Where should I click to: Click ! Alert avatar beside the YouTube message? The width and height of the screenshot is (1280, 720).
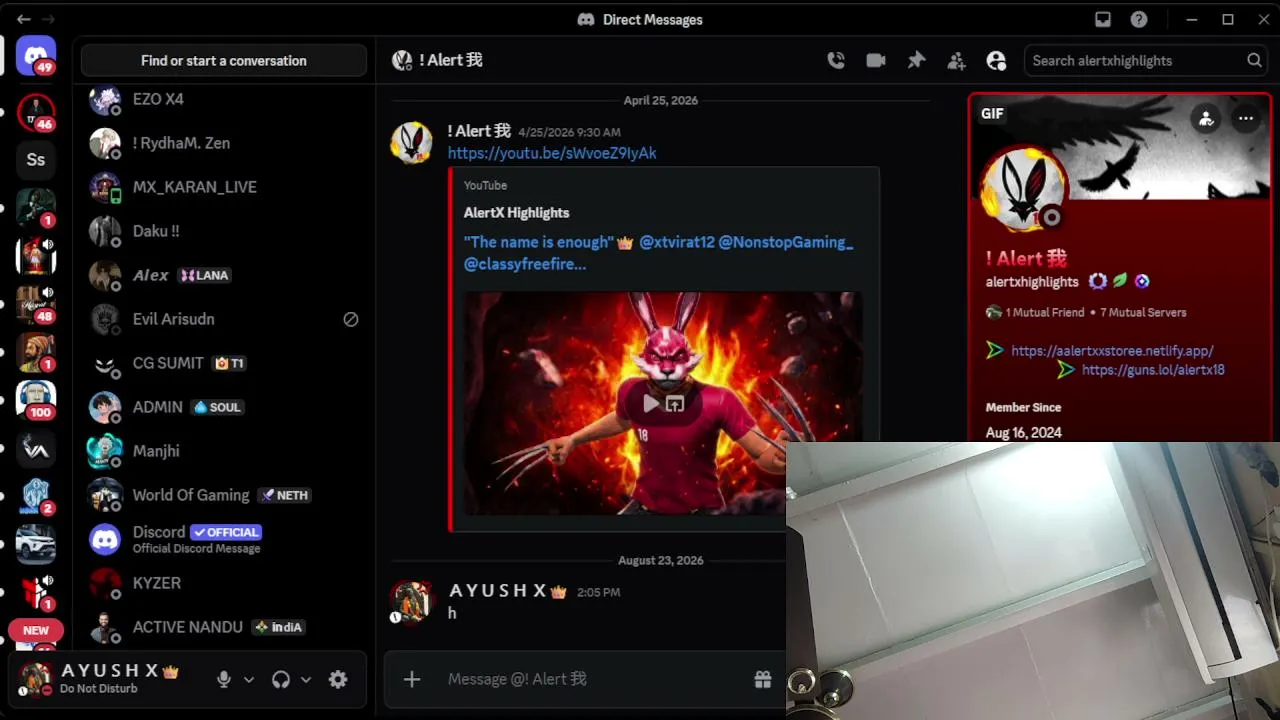[411, 142]
